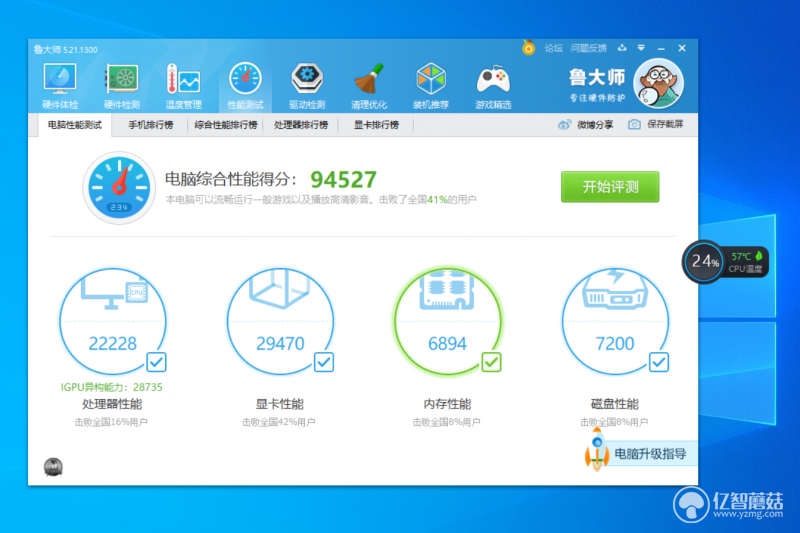Open 硬件检测 hardware detection
The image size is (800, 533).
(121, 86)
